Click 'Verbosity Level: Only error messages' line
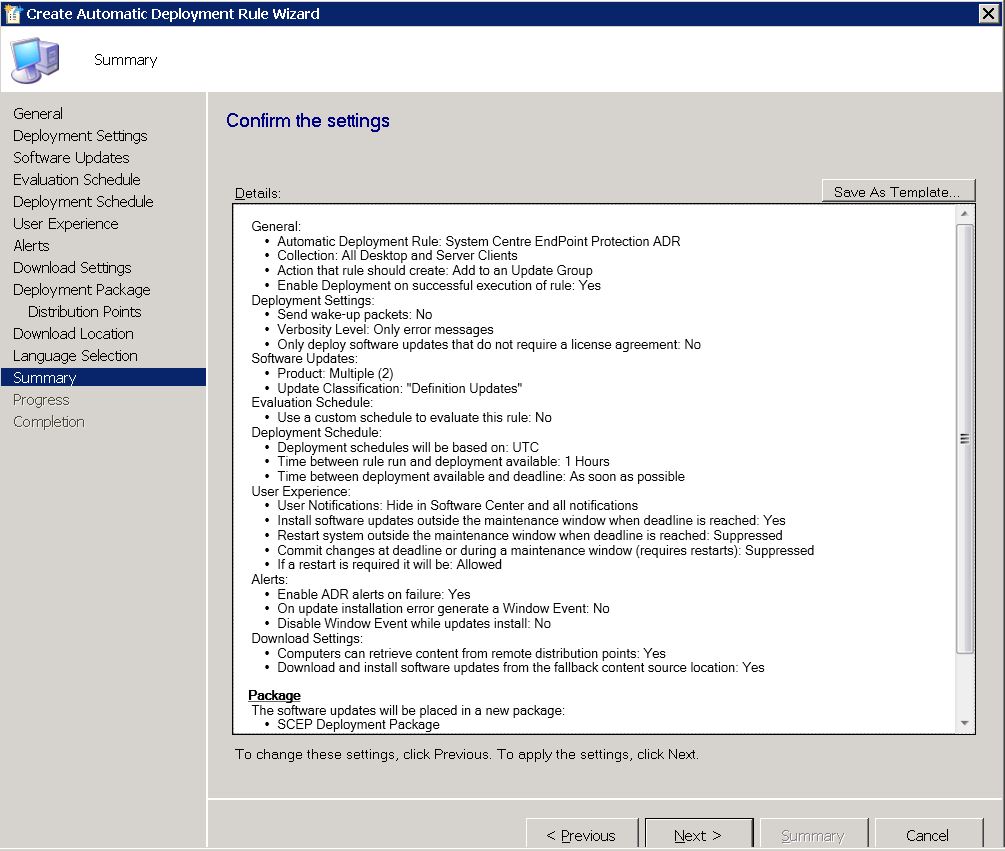This screenshot has height=851, width=1005. pos(385,329)
